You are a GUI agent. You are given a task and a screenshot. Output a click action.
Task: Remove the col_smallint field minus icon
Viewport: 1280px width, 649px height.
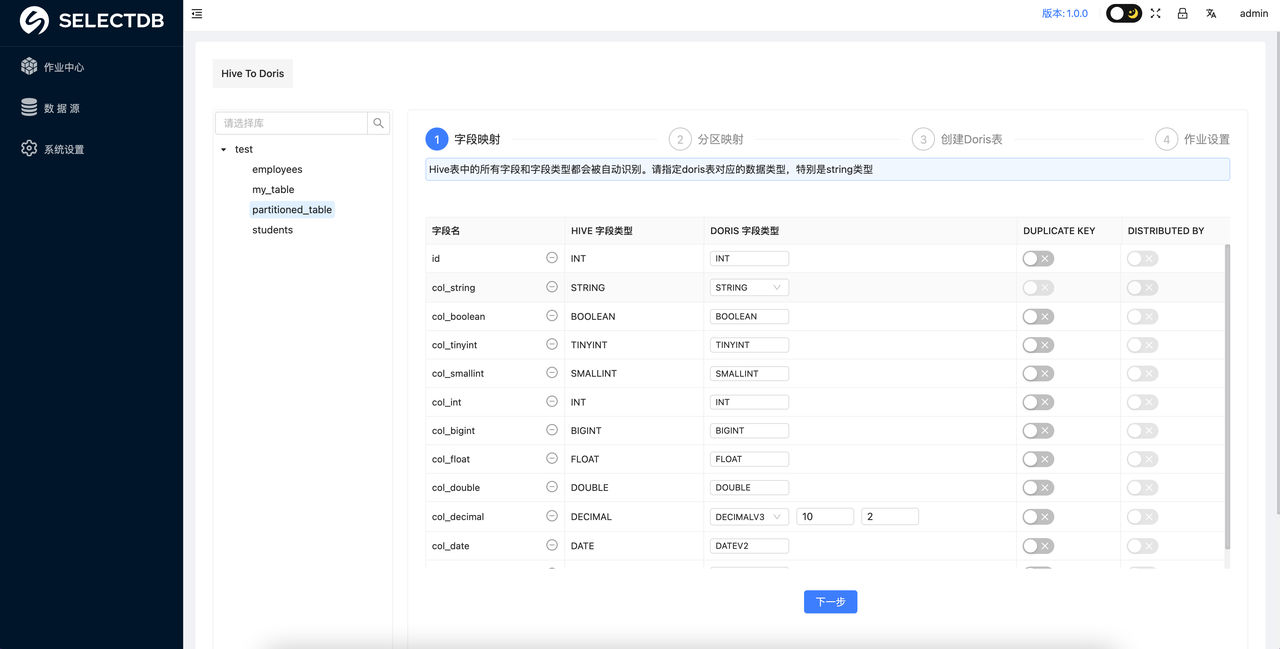(x=552, y=373)
